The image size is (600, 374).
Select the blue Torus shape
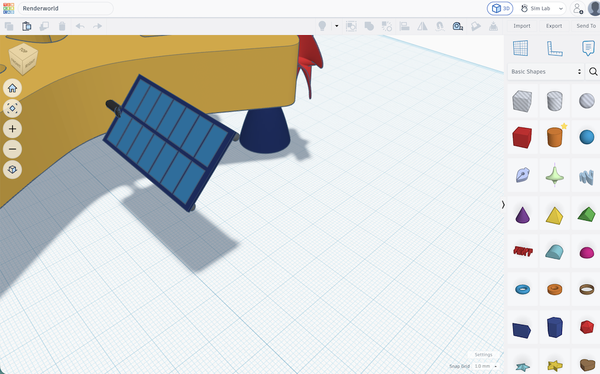(522, 289)
